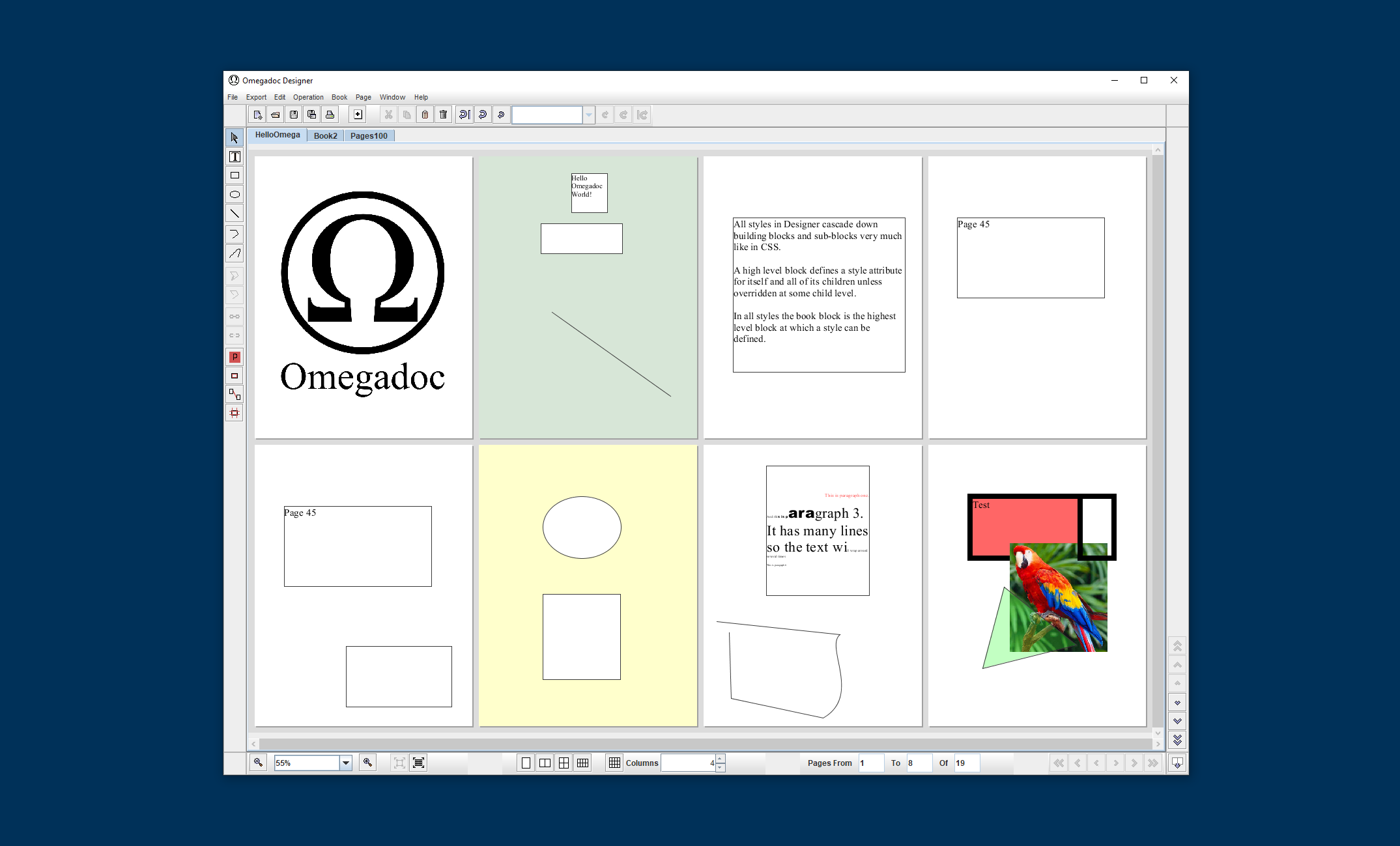The width and height of the screenshot is (1400, 846).
Task: Select the Ellipse drawing tool
Action: pos(235,195)
